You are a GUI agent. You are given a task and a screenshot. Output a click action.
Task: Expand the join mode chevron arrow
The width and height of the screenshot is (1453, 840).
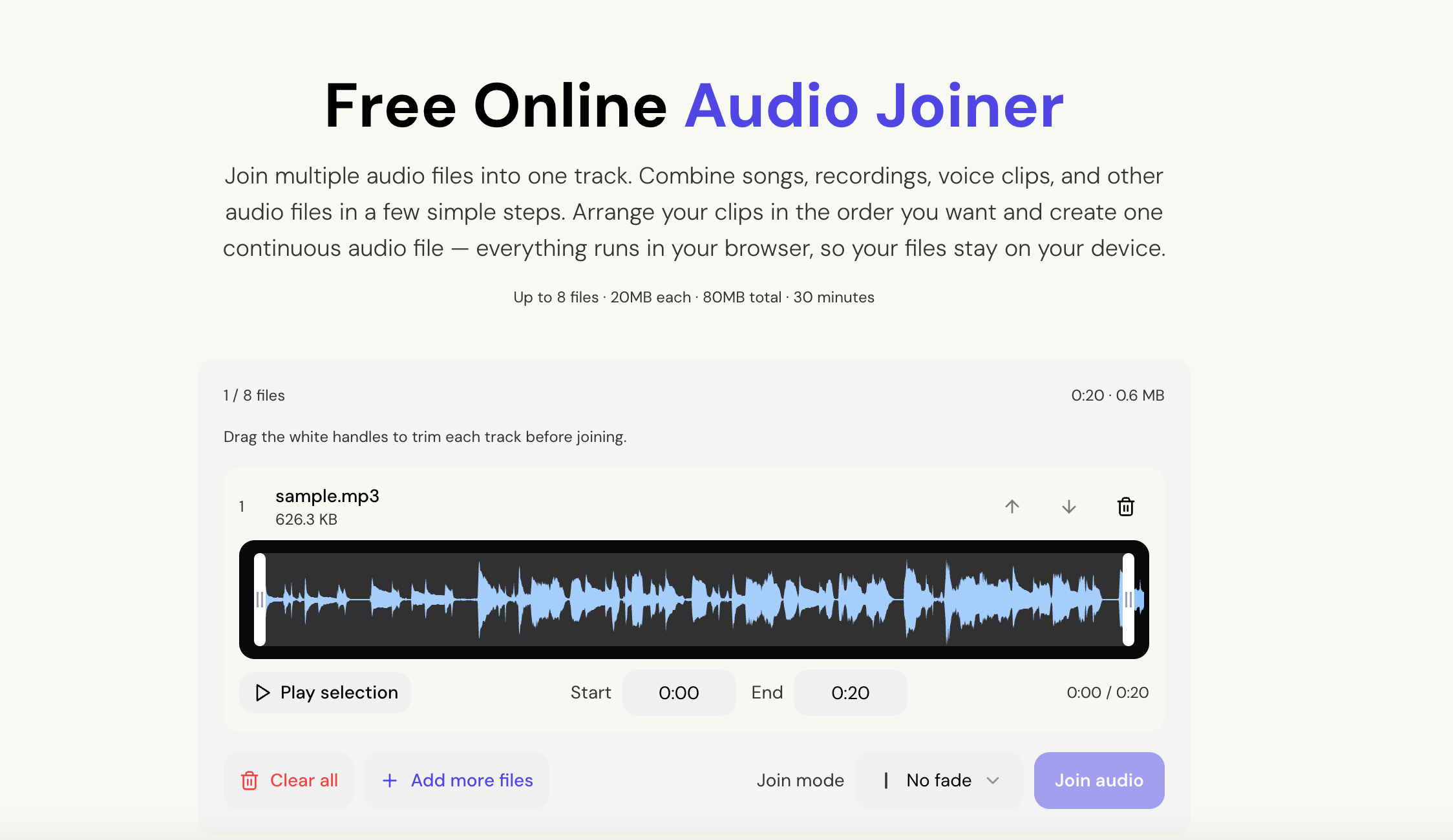coord(993,781)
